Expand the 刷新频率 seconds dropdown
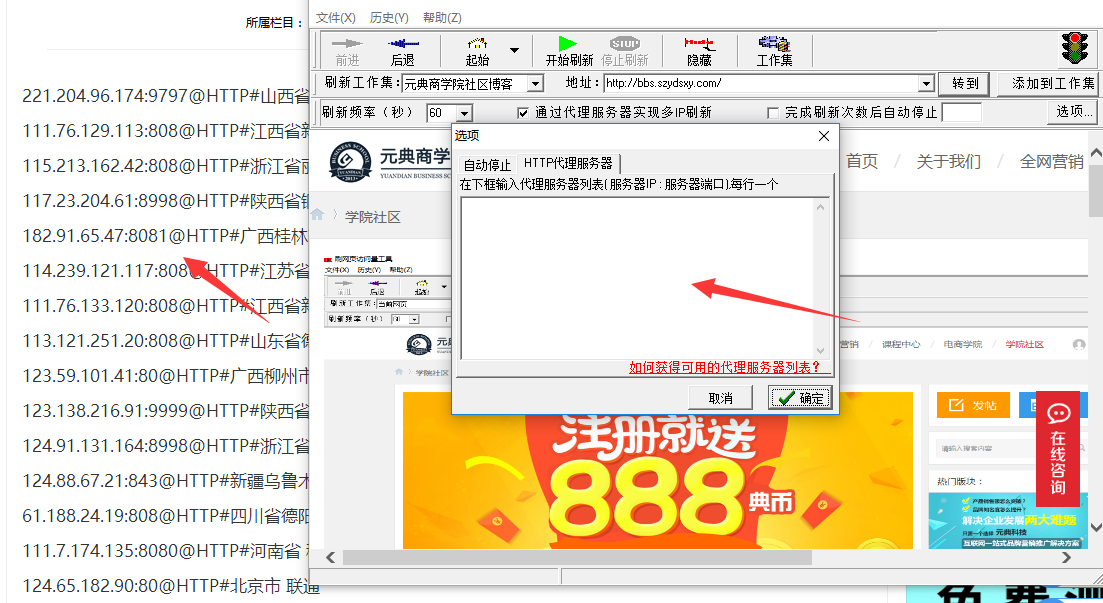Image resolution: width=1103 pixels, height=603 pixels. 463,113
